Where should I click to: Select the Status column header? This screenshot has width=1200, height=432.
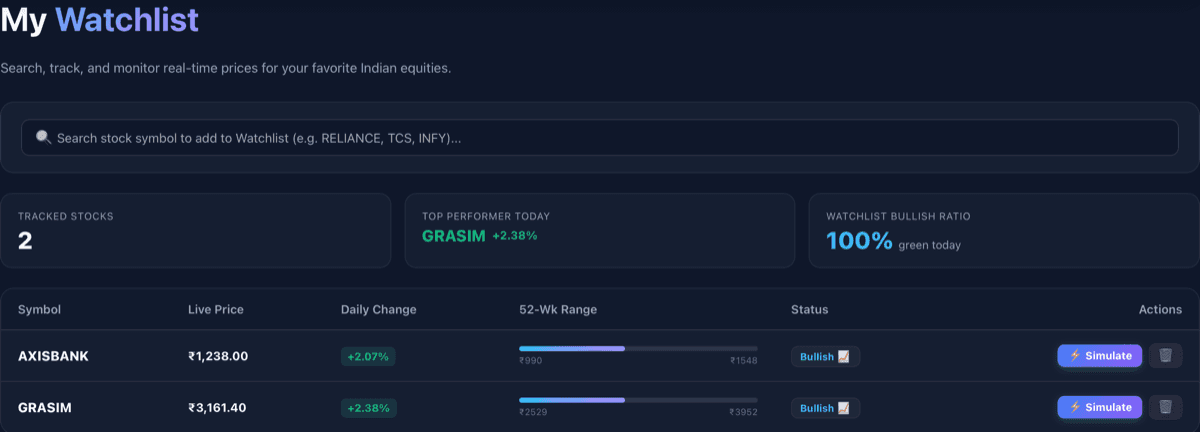point(809,310)
